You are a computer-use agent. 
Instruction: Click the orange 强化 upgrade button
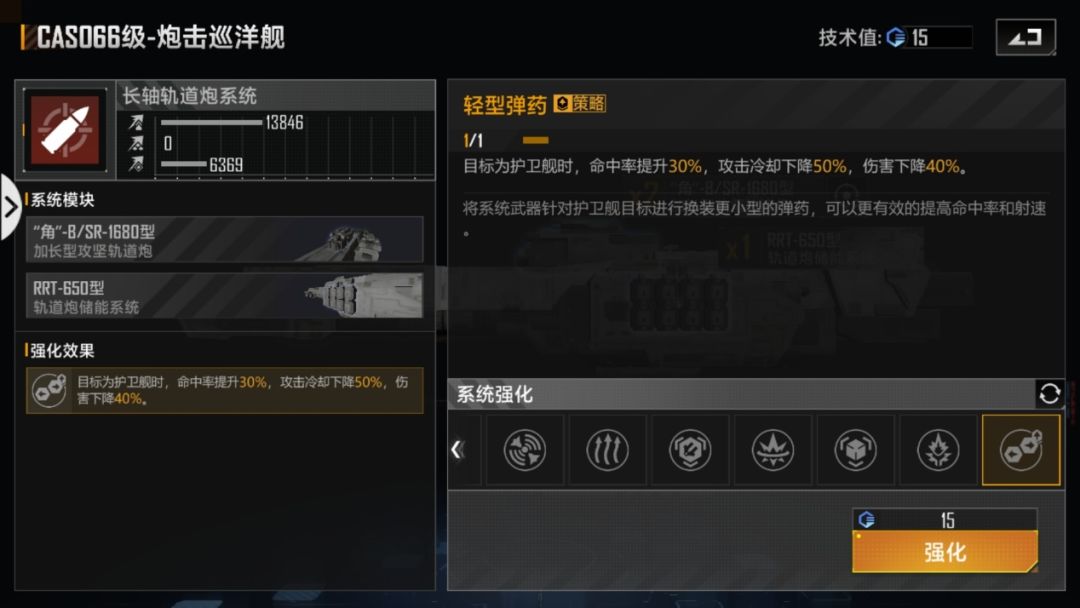[x=945, y=552]
